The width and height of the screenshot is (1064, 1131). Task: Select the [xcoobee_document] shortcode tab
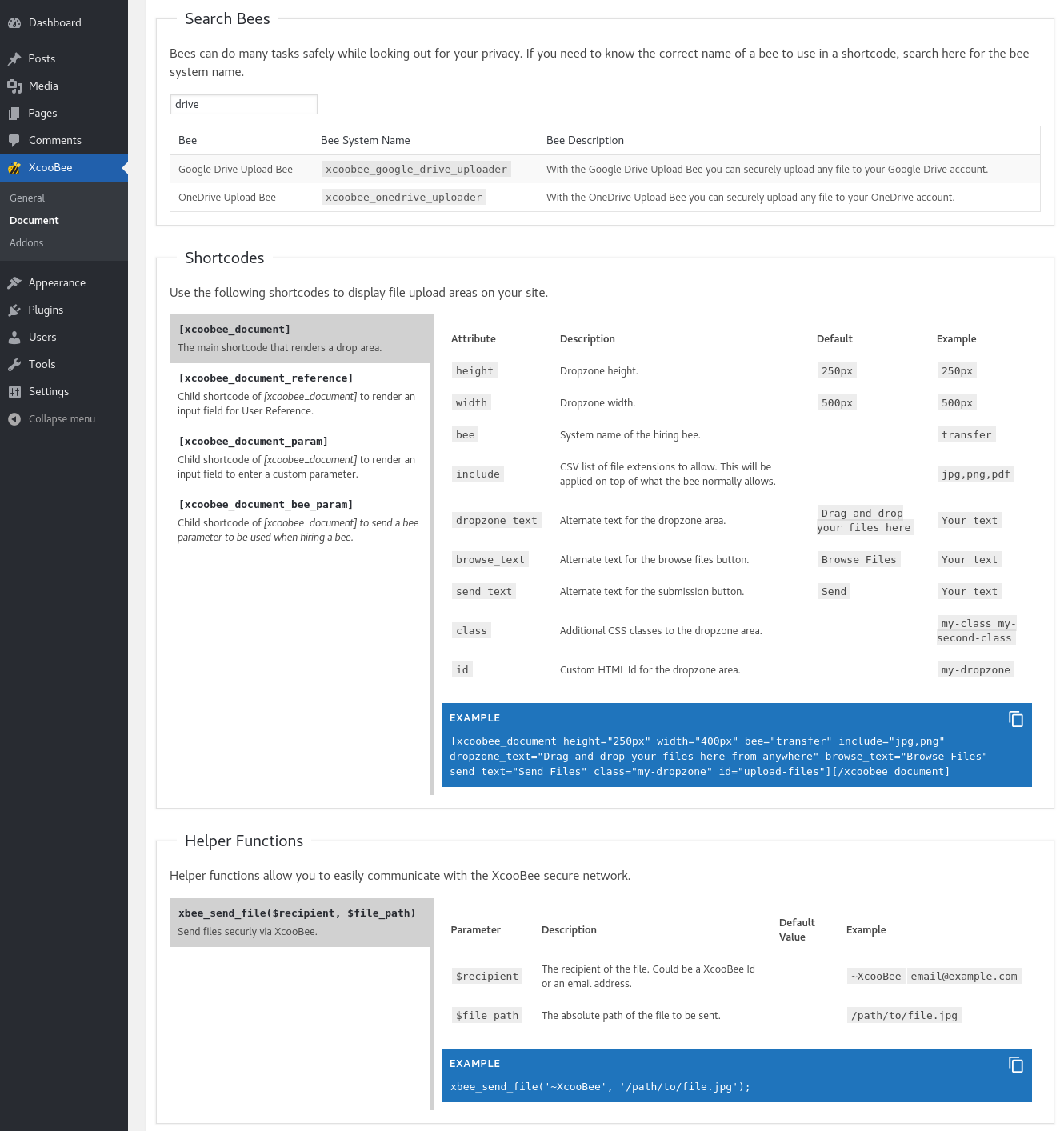point(301,338)
